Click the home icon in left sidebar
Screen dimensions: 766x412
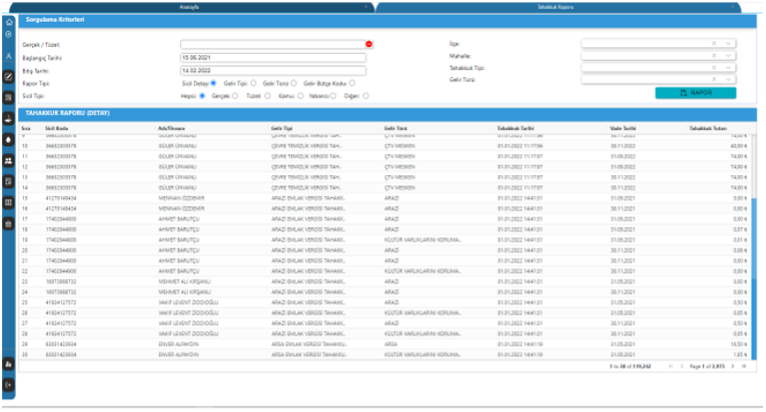[x=9, y=21]
